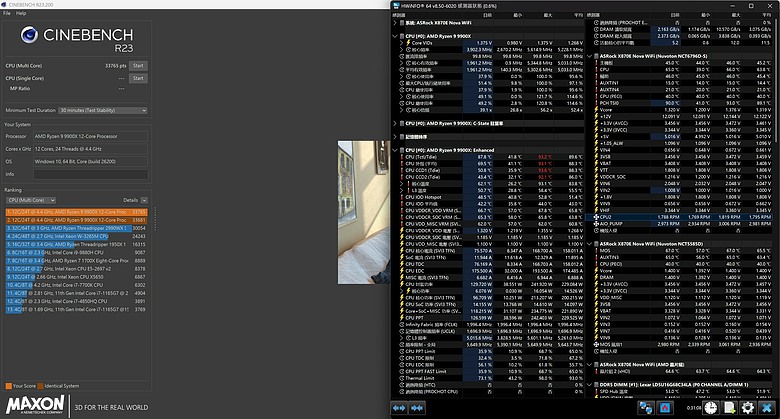Click the fan icon beside MOS fan row
780x419 pixels.
click(596, 344)
